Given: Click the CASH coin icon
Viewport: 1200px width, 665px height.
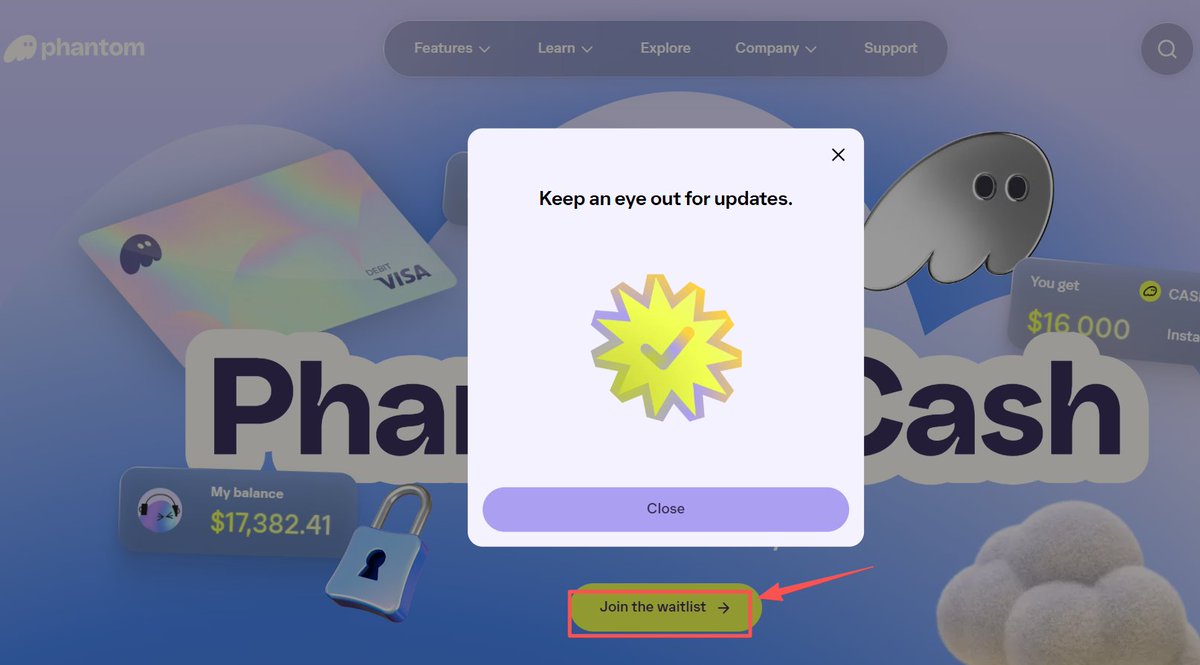Looking at the screenshot, I should coord(1150,292).
